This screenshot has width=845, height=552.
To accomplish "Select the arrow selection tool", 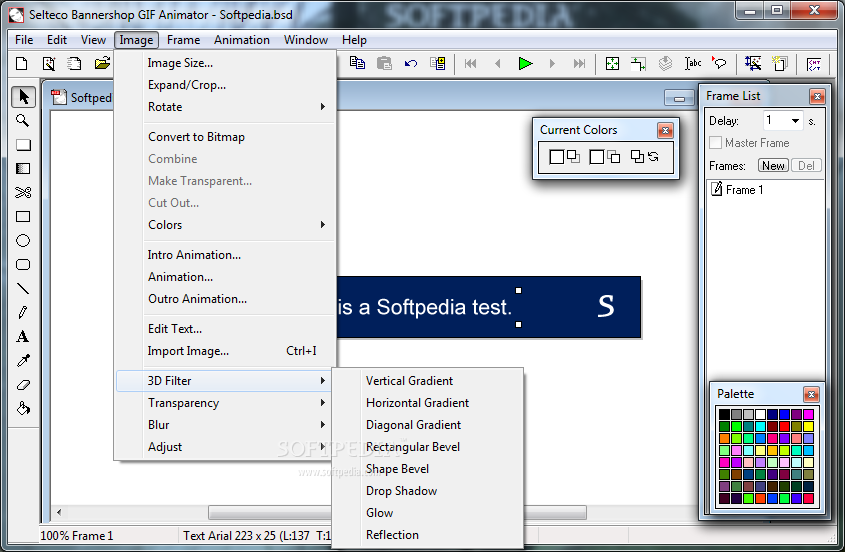I will [23, 97].
